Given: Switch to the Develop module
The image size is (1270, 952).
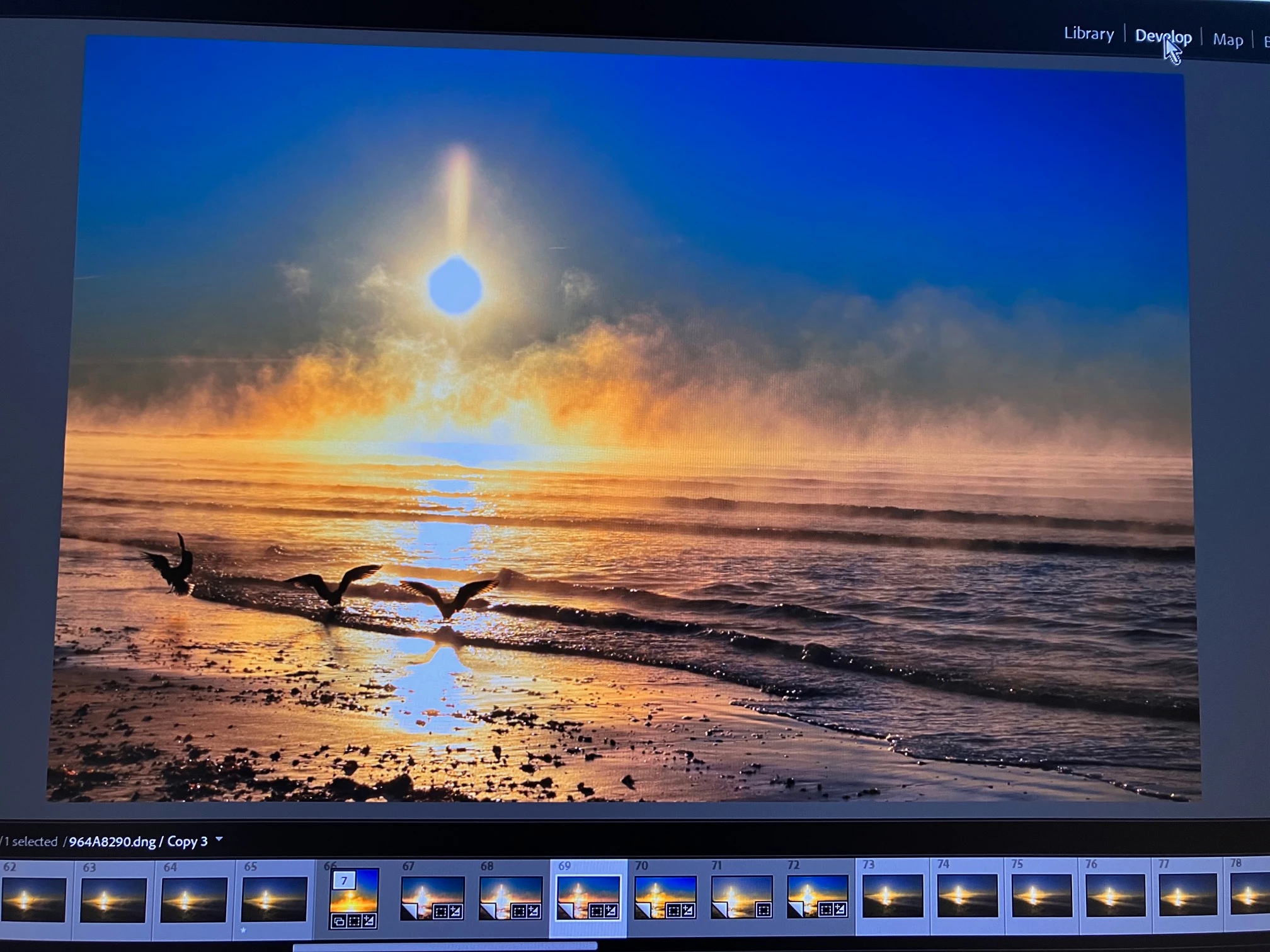Looking at the screenshot, I should (x=1162, y=37).
